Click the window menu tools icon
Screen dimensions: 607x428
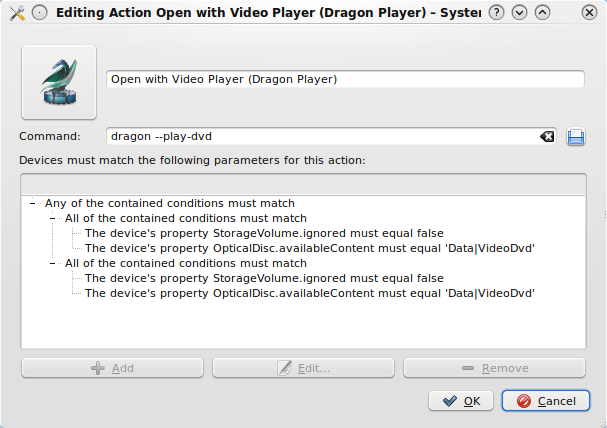coord(15,13)
